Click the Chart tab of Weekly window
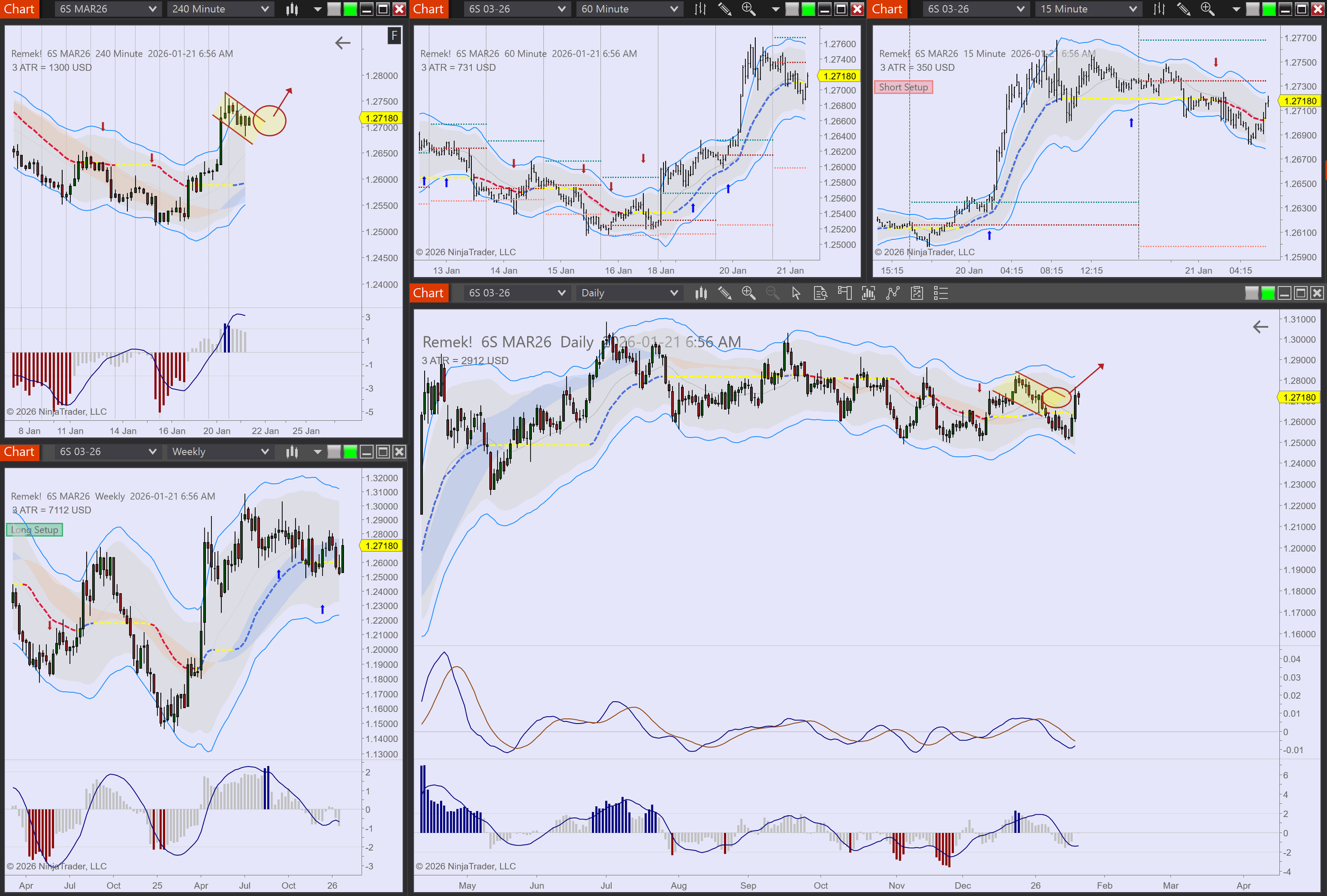 (x=20, y=452)
